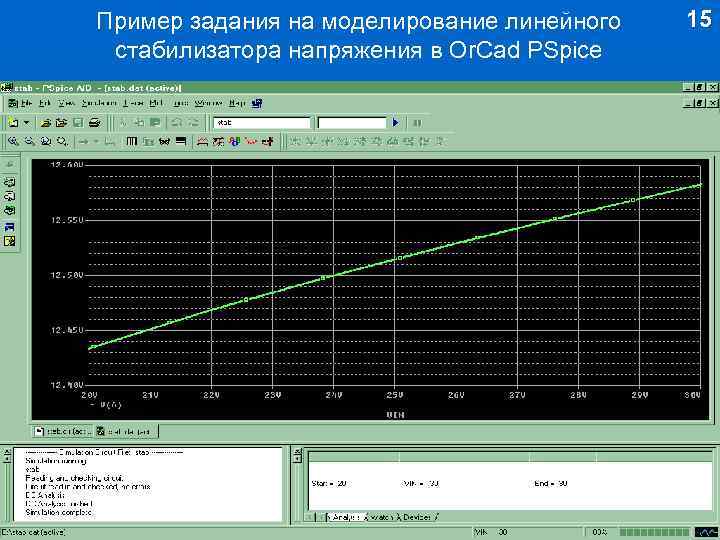
Task: Open the Tools menu
Action: (180, 103)
